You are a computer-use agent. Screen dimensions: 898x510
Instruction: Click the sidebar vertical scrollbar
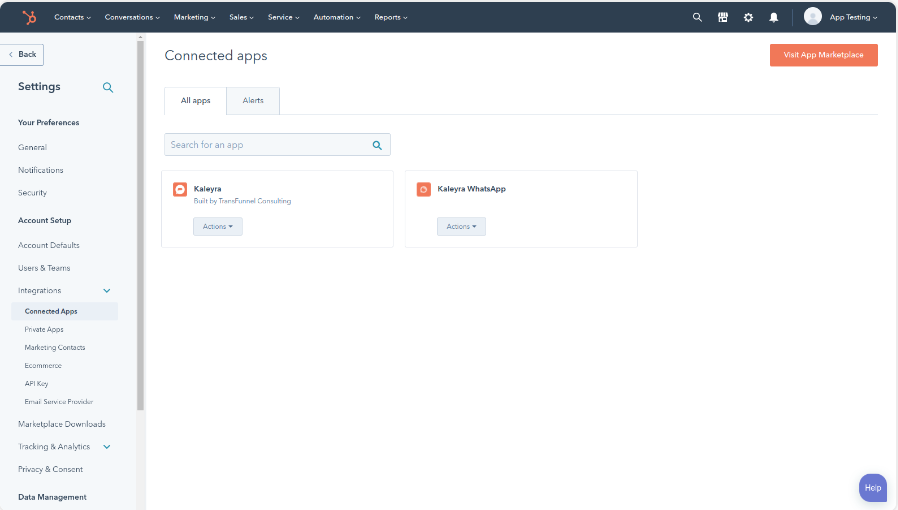pos(140,226)
